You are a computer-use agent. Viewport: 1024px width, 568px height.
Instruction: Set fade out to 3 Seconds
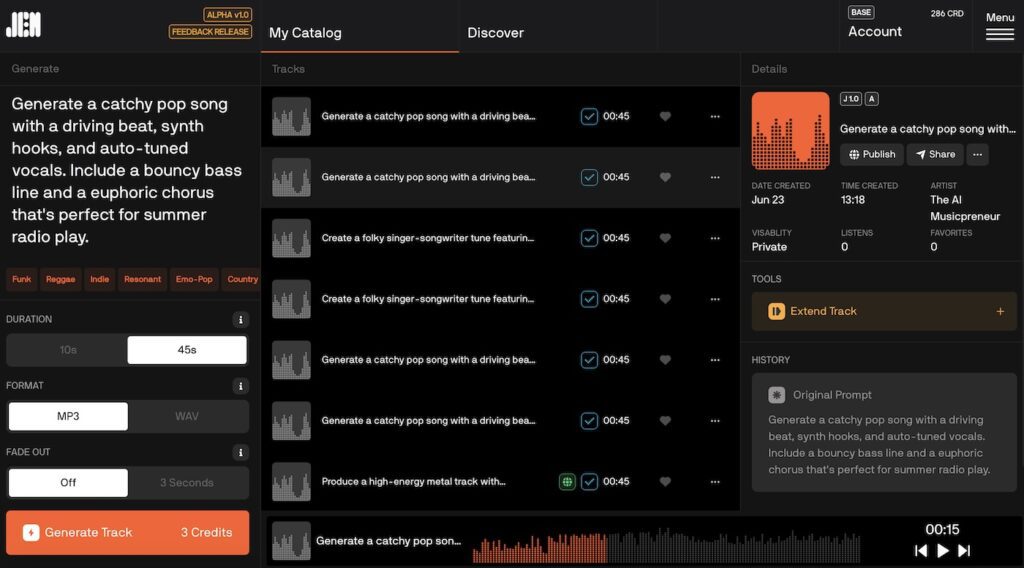(x=187, y=482)
